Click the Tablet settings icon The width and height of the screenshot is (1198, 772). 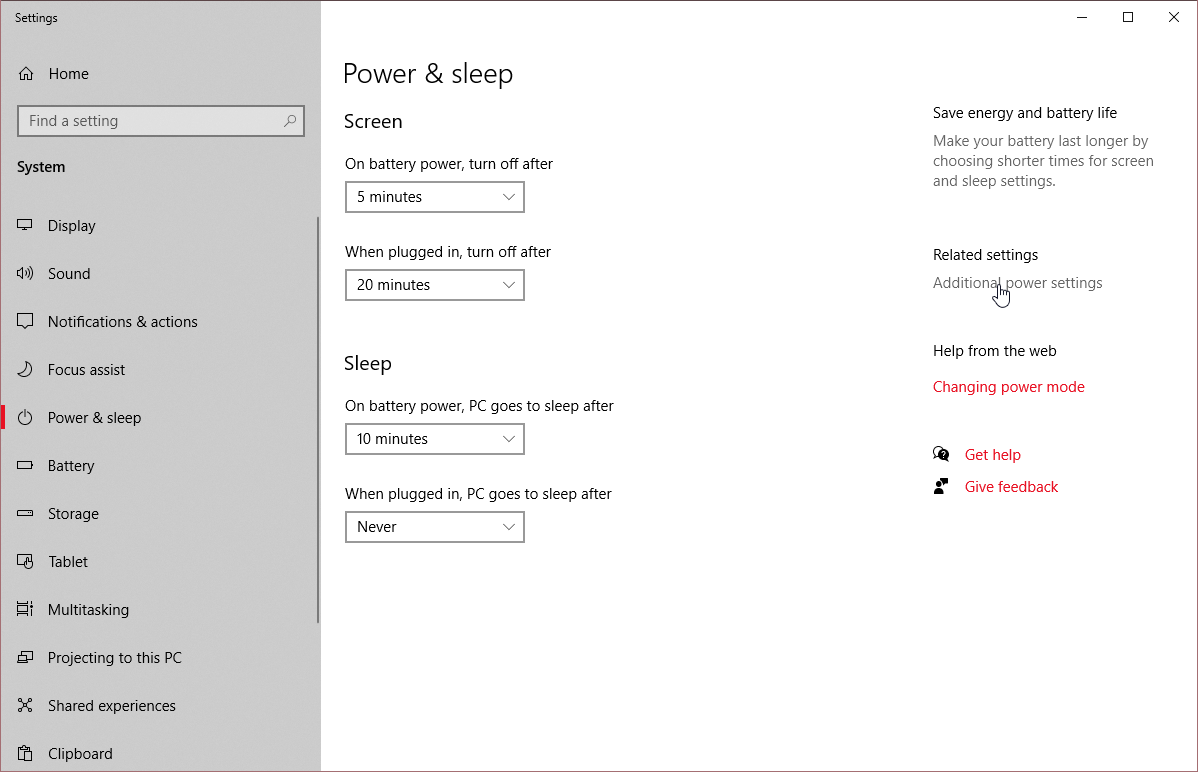pos(24,561)
